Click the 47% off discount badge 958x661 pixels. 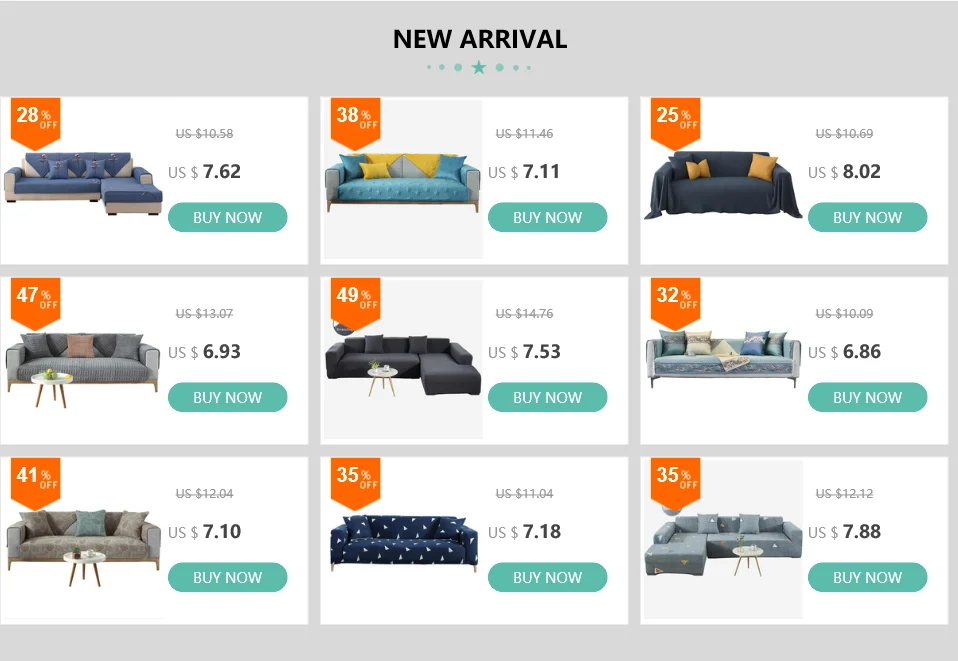click(35, 303)
